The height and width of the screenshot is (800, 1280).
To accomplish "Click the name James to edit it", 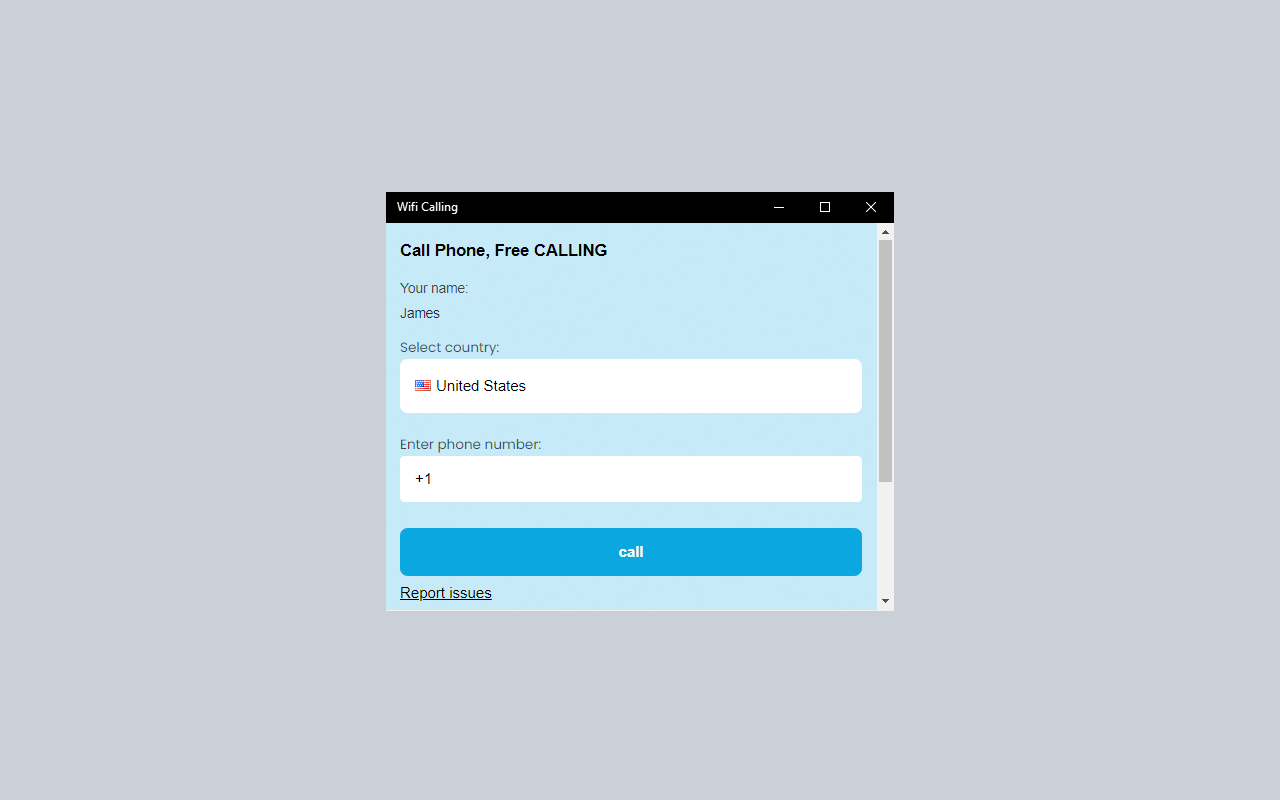I will pyautogui.click(x=420, y=313).
